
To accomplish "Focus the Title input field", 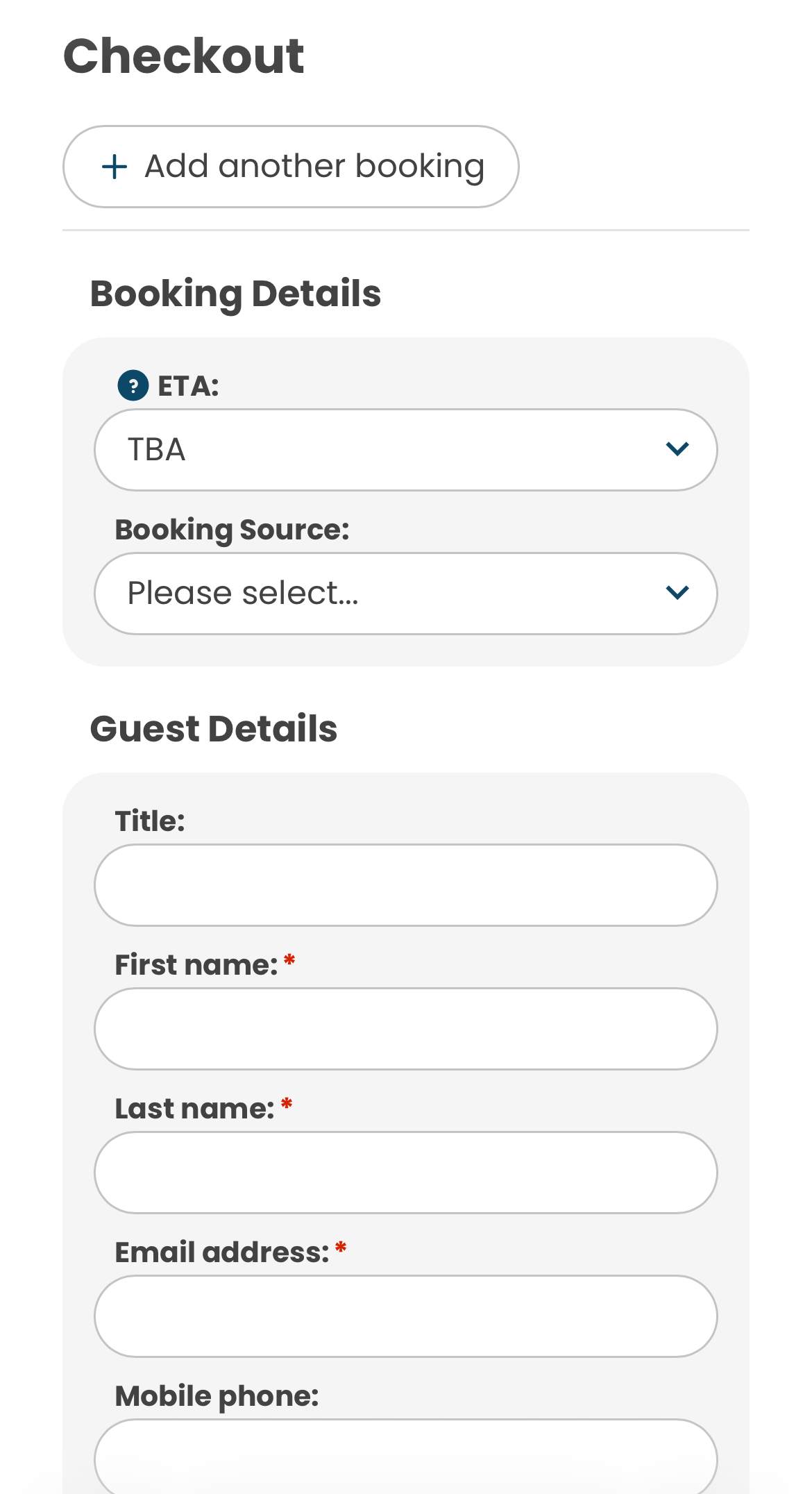I will click(406, 885).
